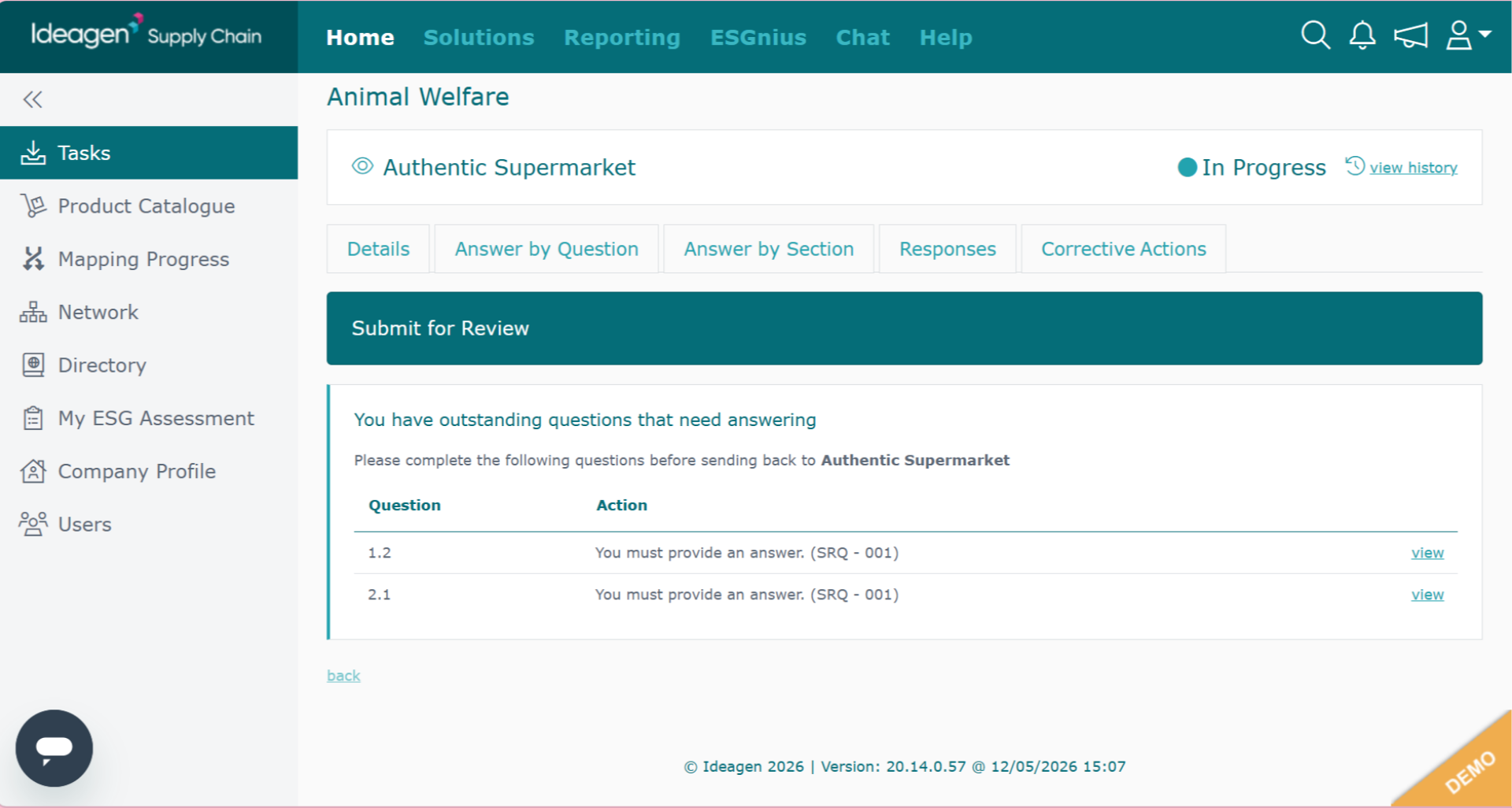This screenshot has height=808, width=1512.
Task: Collapse the sidebar with double chevron
Action: [32, 99]
